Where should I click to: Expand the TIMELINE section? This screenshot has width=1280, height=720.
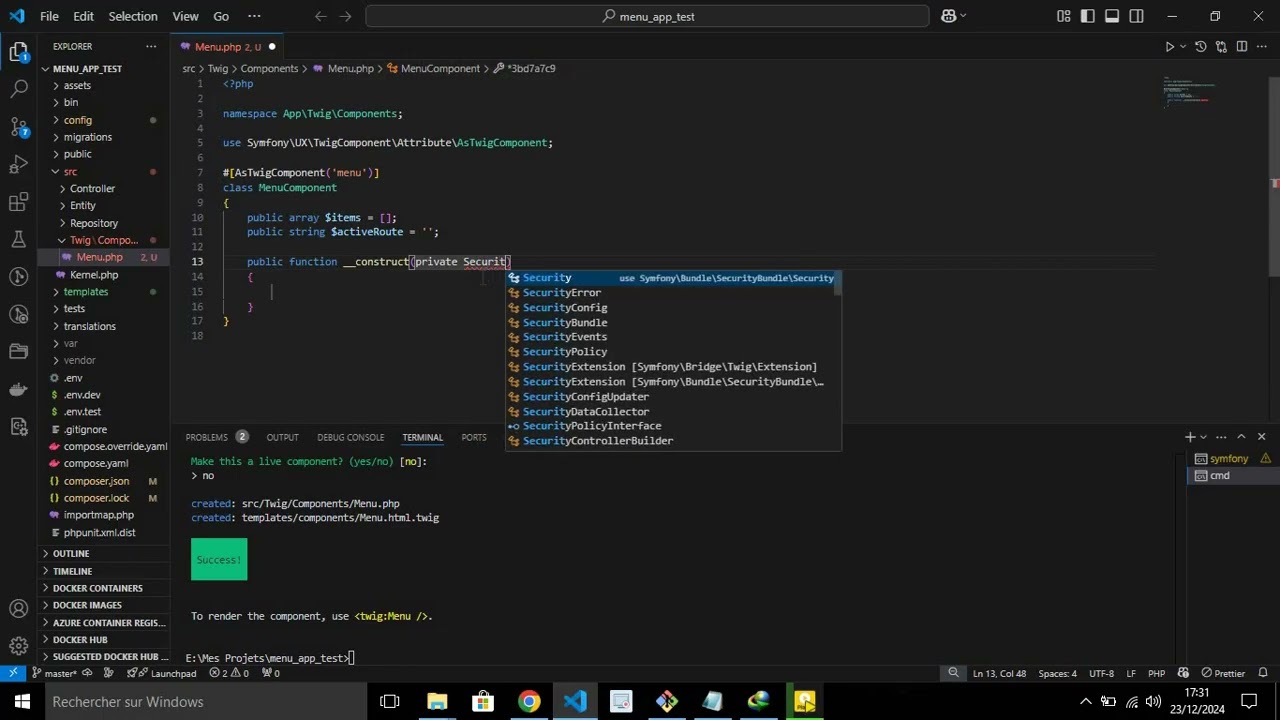72,571
